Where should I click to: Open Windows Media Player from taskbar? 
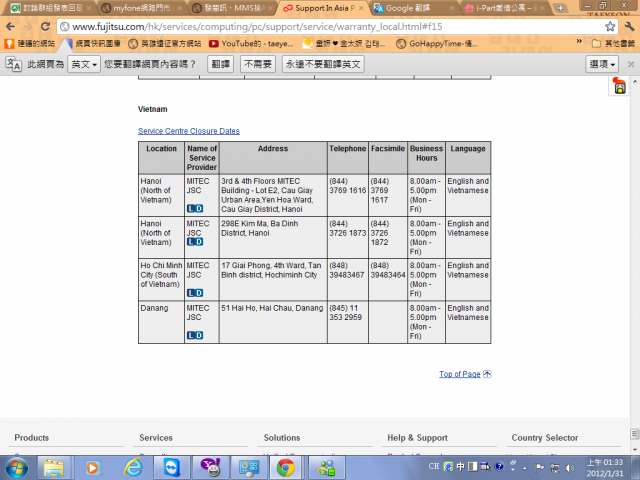93,468
